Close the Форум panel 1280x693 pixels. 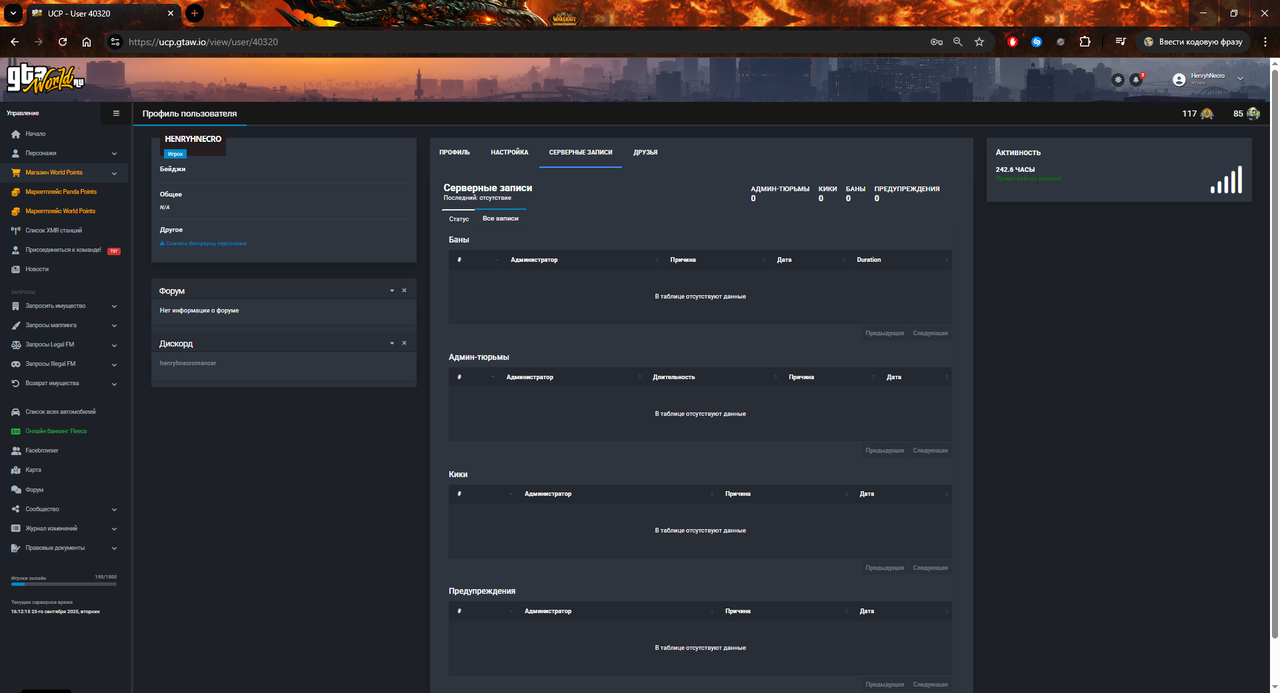coord(404,290)
